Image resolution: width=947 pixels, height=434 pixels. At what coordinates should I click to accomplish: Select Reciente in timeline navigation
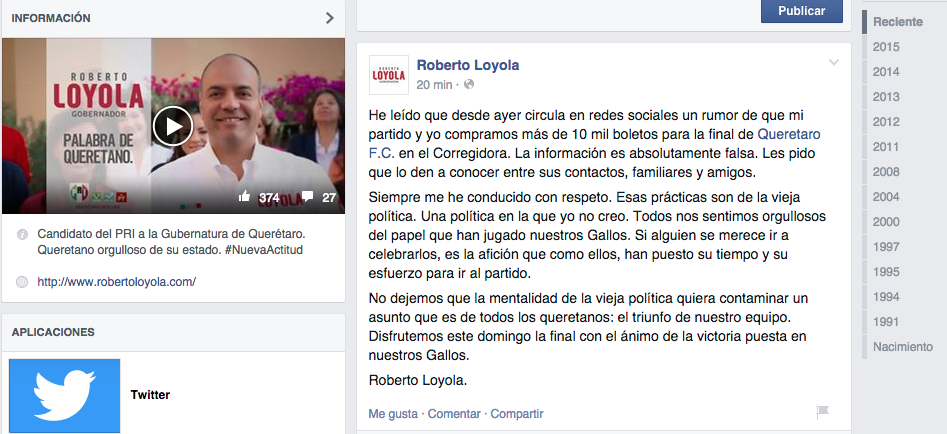click(898, 22)
